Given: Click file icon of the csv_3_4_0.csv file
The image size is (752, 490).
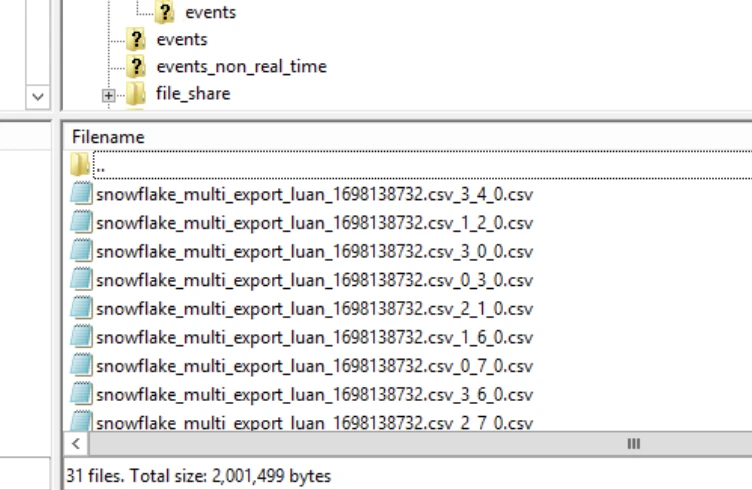Looking at the screenshot, I should (x=81, y=194).
